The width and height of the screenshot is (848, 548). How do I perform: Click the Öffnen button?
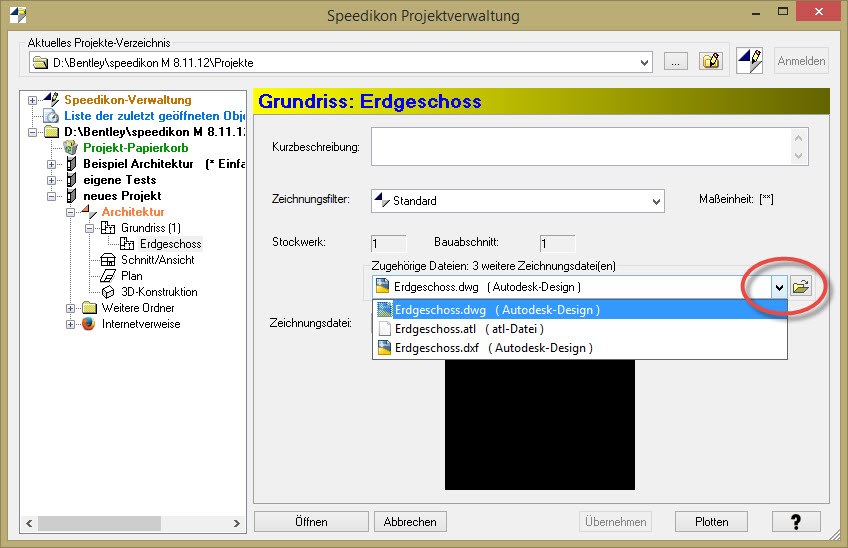(x=312, y=521)
